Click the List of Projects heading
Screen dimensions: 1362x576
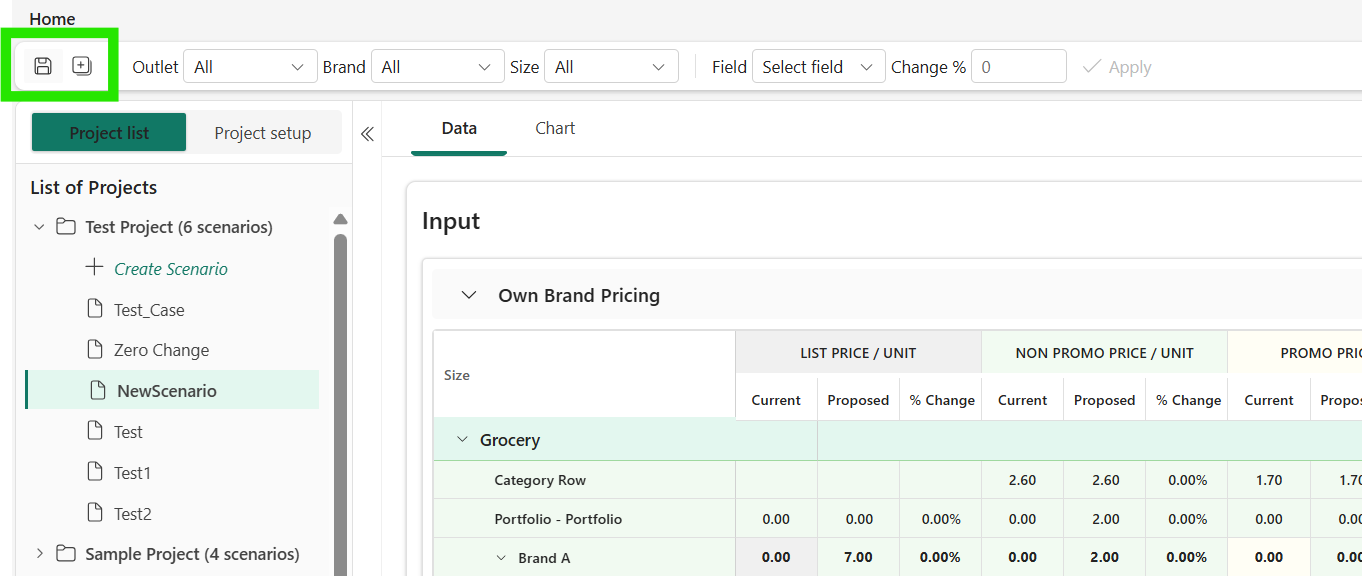coord(94,188)
